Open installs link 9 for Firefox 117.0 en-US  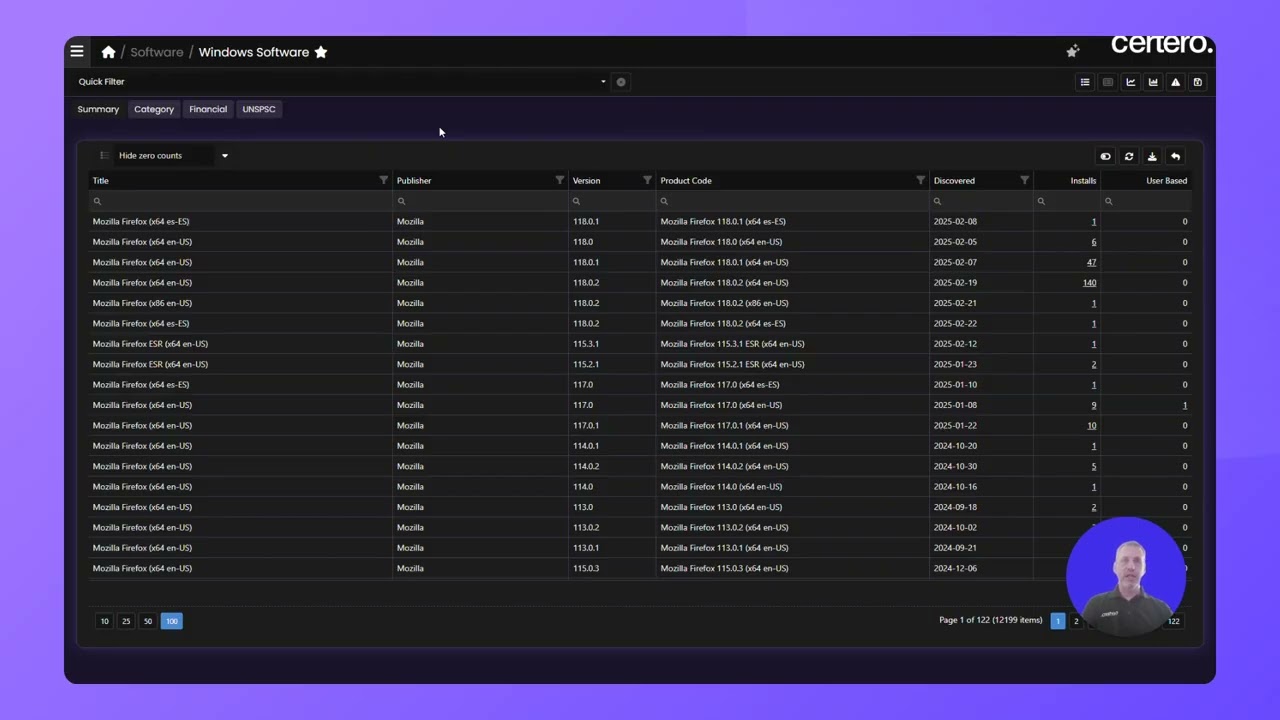(x=1093, y=405)
